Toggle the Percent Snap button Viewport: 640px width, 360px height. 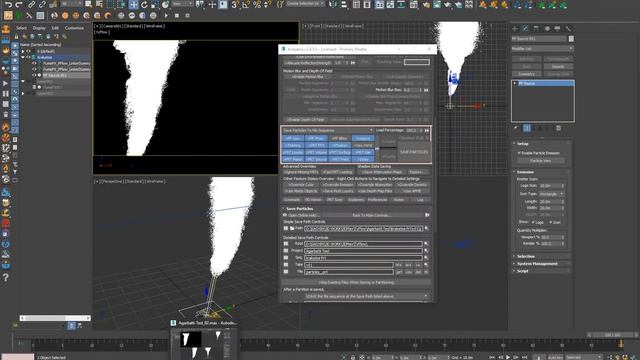[257, 4]
